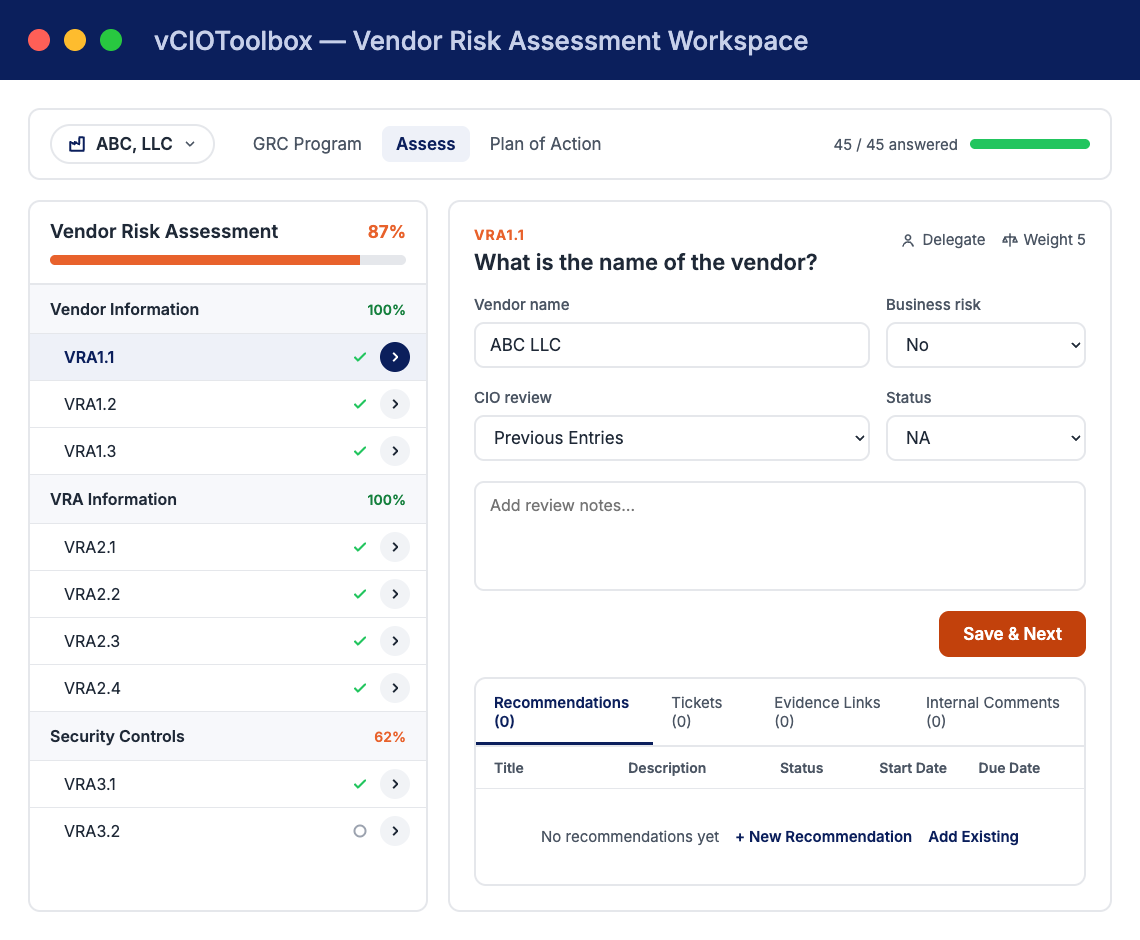Click the green checkmark on VRA1.1
The image size is (1140, 940).
click(360, 357)
